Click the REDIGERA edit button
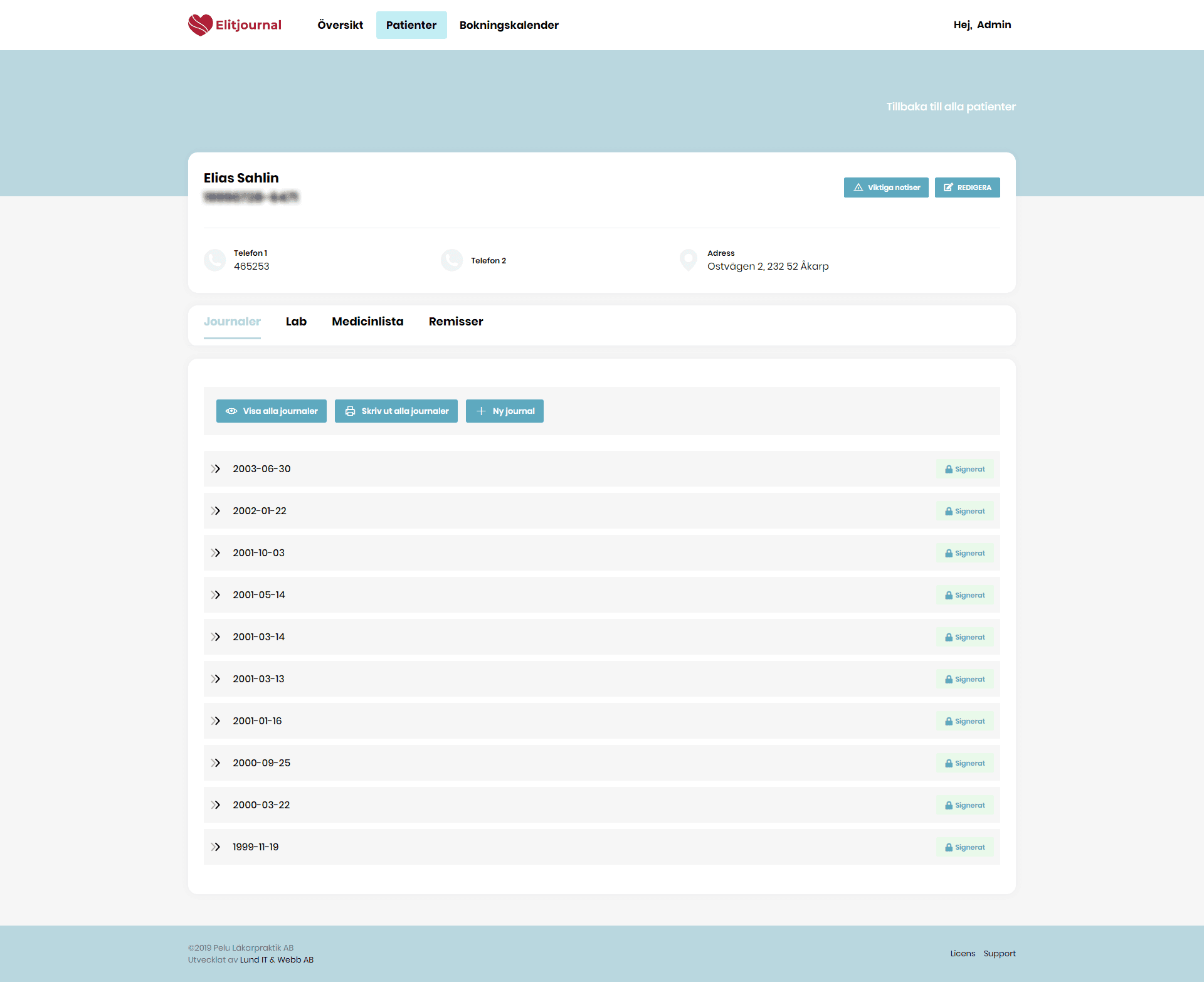Screen dimensions: 1204x982 click(x=968, y=187)
